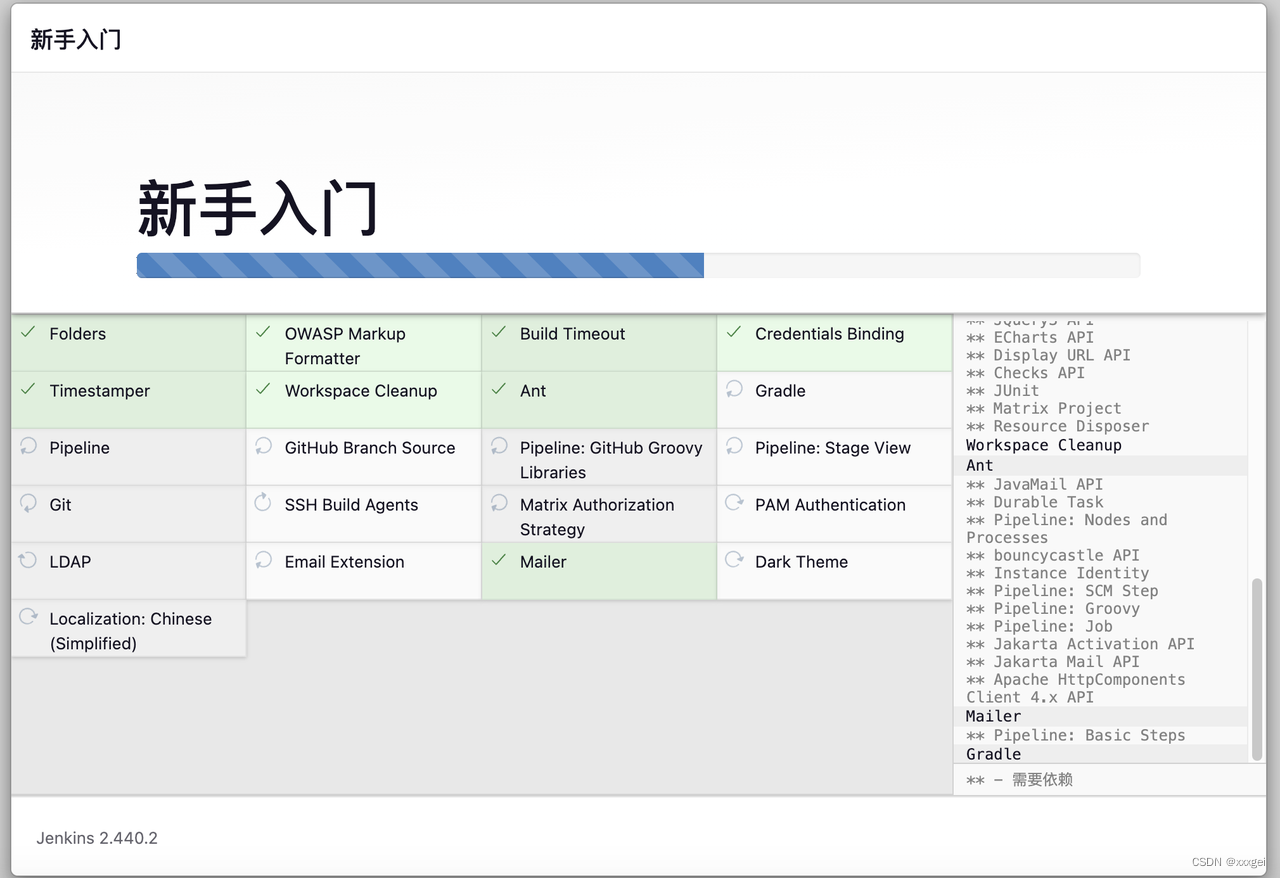
Task: Click the Mailer entry in install log
Action: 994,716
